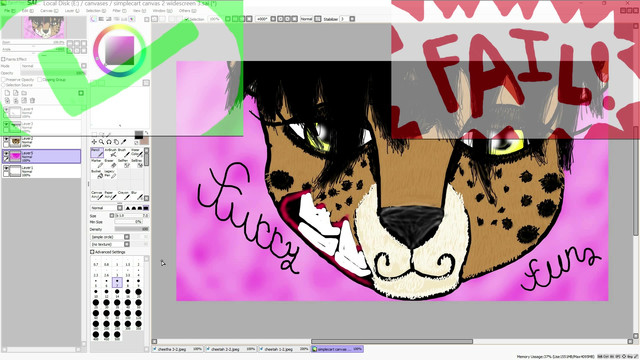Toggle the Clipping Group checkbox
The height and width of the screenshot is (360, 640).
40,80
